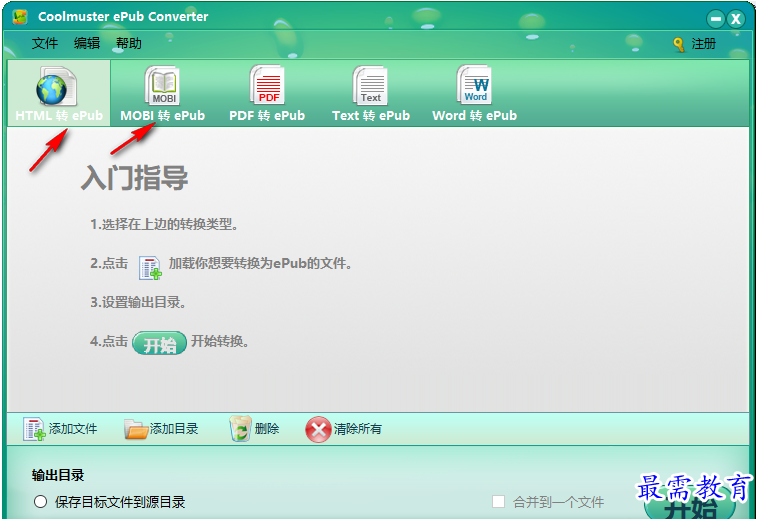Click the 入门指导 heading text
759x519 pixels.
135,178
